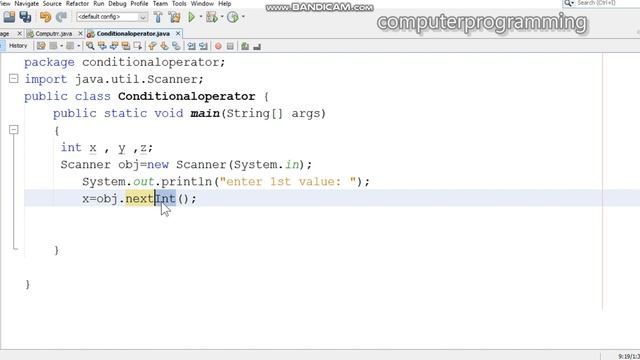Switch to History view
Screen dimensions: 640x360
[x=18, y=46]
